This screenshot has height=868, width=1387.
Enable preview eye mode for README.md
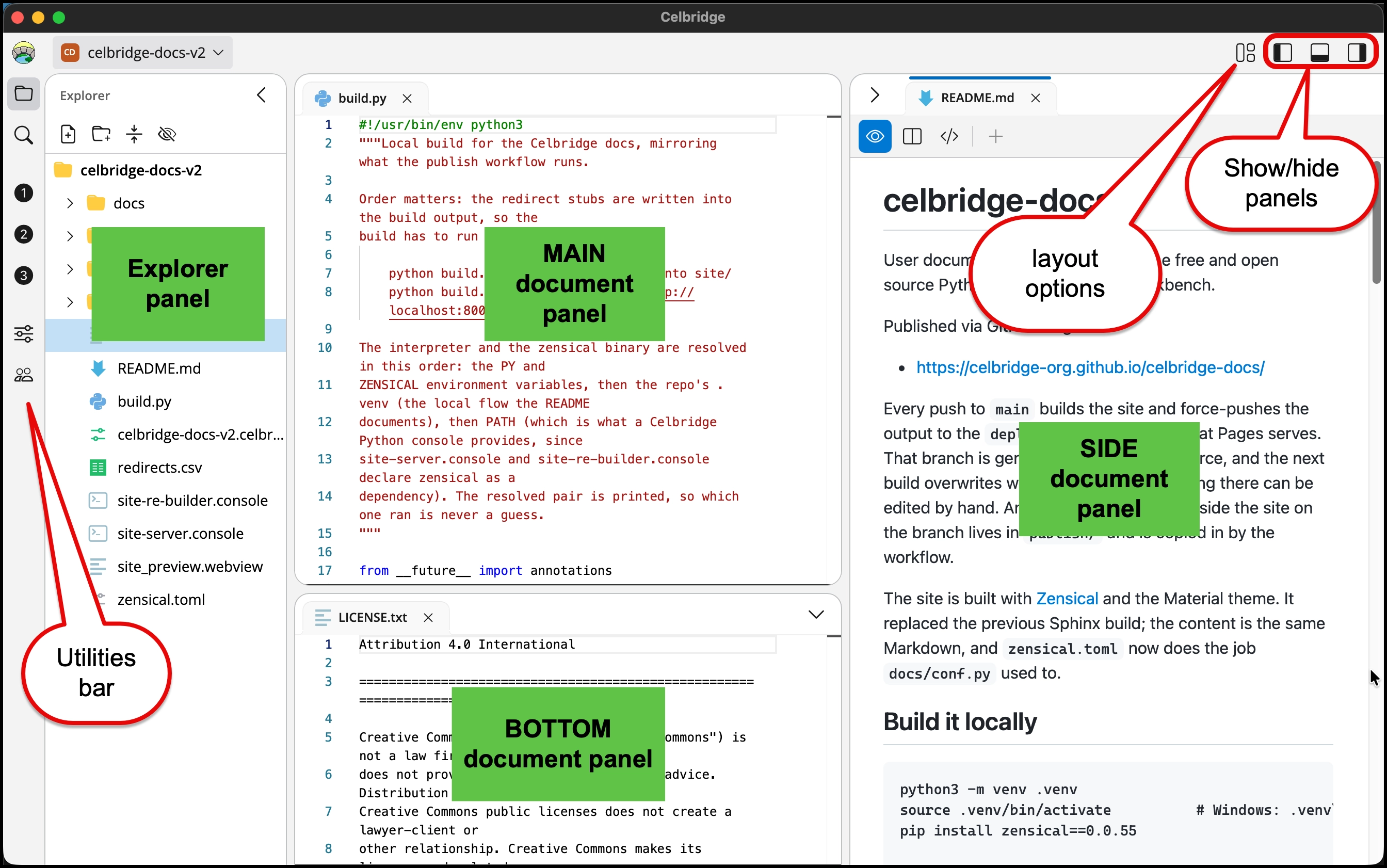click(x=875, y=137)
